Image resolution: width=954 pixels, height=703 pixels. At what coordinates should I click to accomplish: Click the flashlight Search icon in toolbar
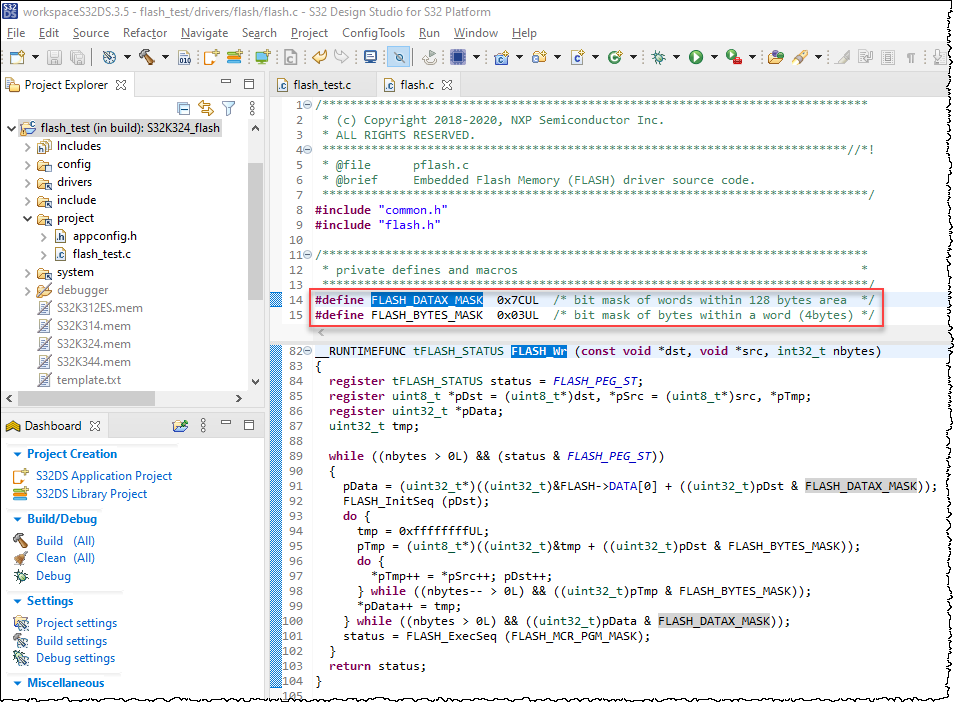point(800,58)
